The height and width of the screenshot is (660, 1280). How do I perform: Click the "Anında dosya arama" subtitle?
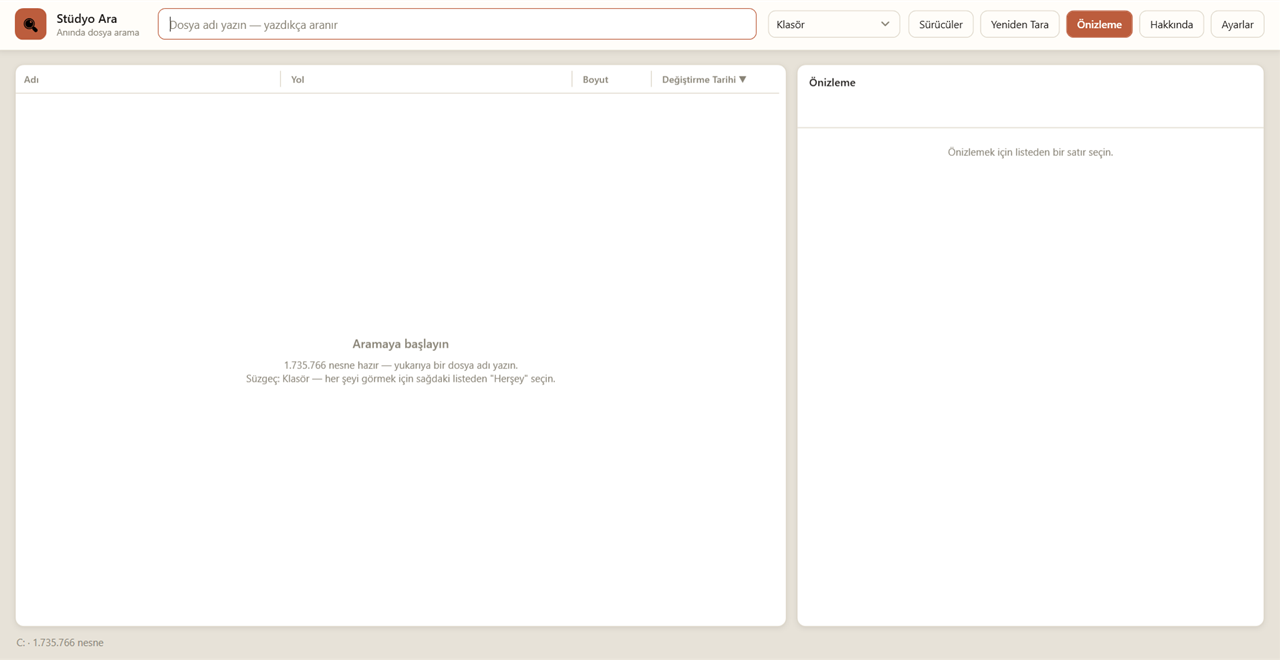click(98, 33)
